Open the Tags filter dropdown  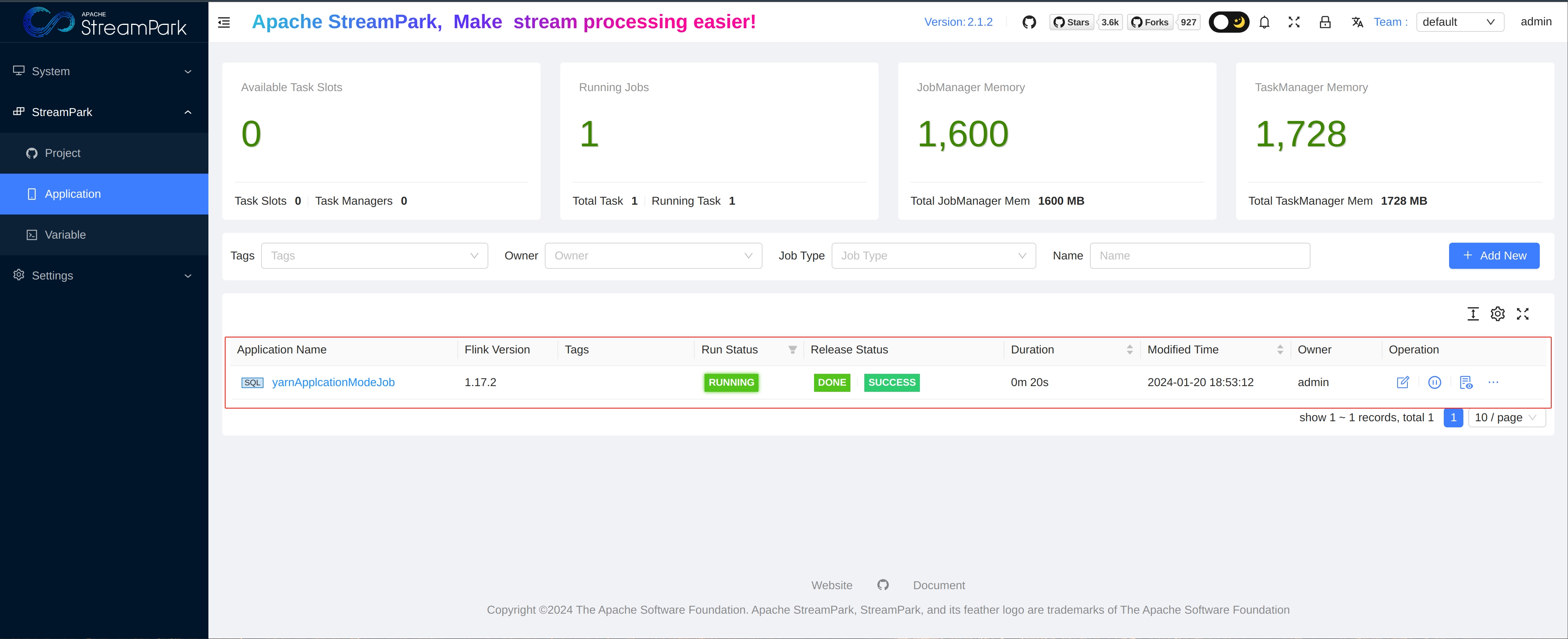[374, 256]
